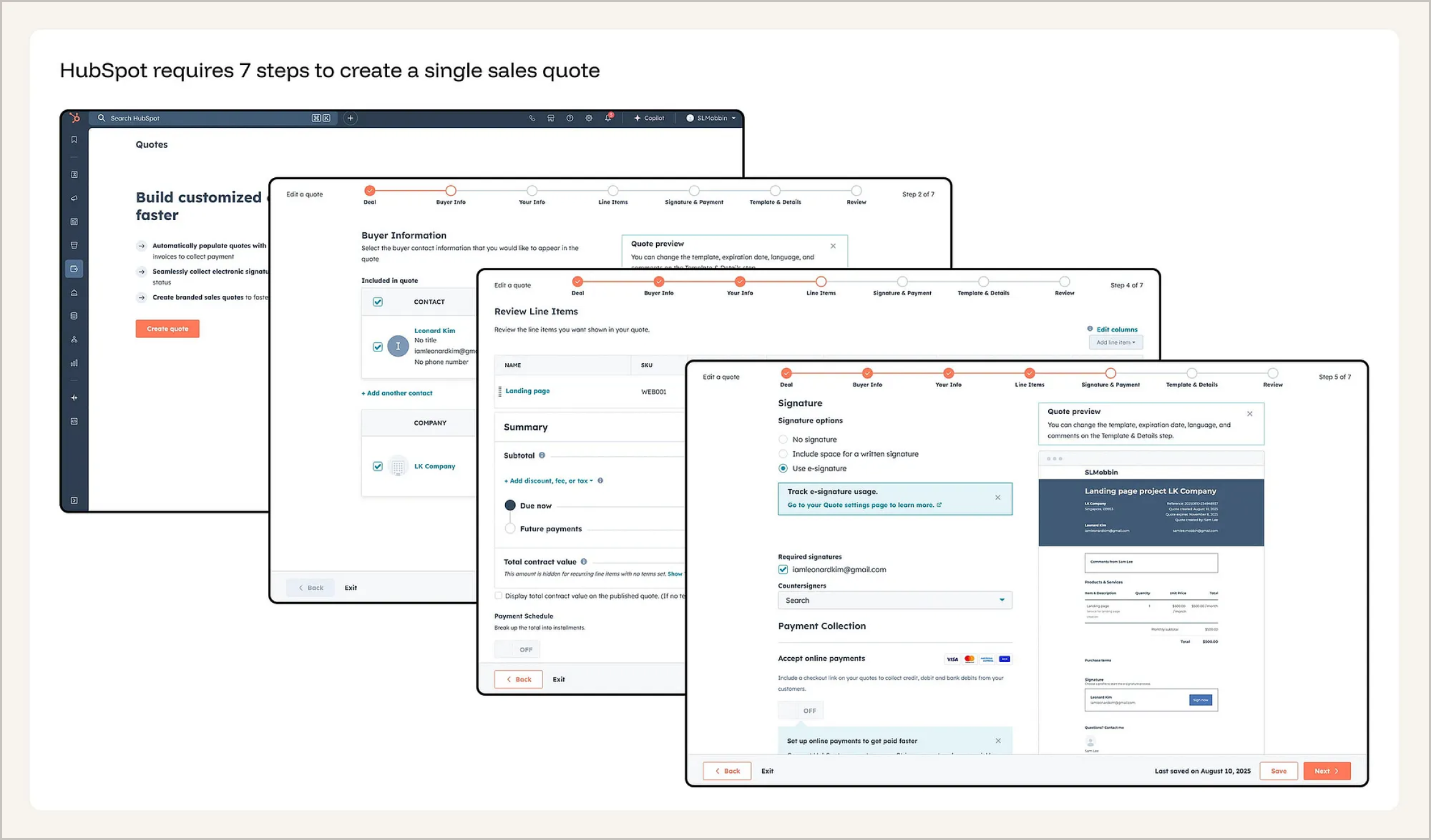Open the Add line item dropdown
This screenshot has width=1431, height=840.
pos(1115,342)
